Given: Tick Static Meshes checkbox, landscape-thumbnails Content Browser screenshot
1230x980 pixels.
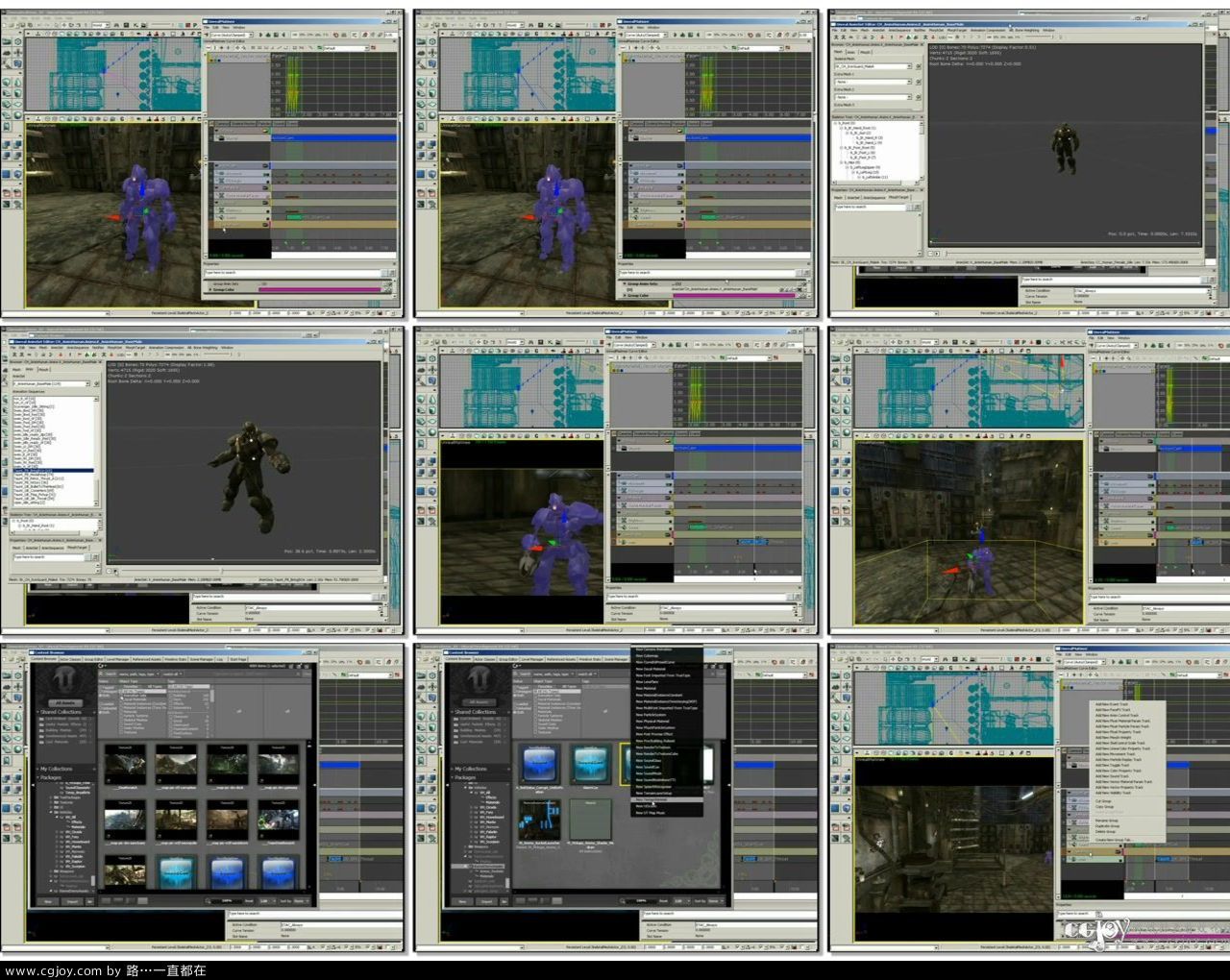Looking at the screenshot, I should (x=121, y=728).
